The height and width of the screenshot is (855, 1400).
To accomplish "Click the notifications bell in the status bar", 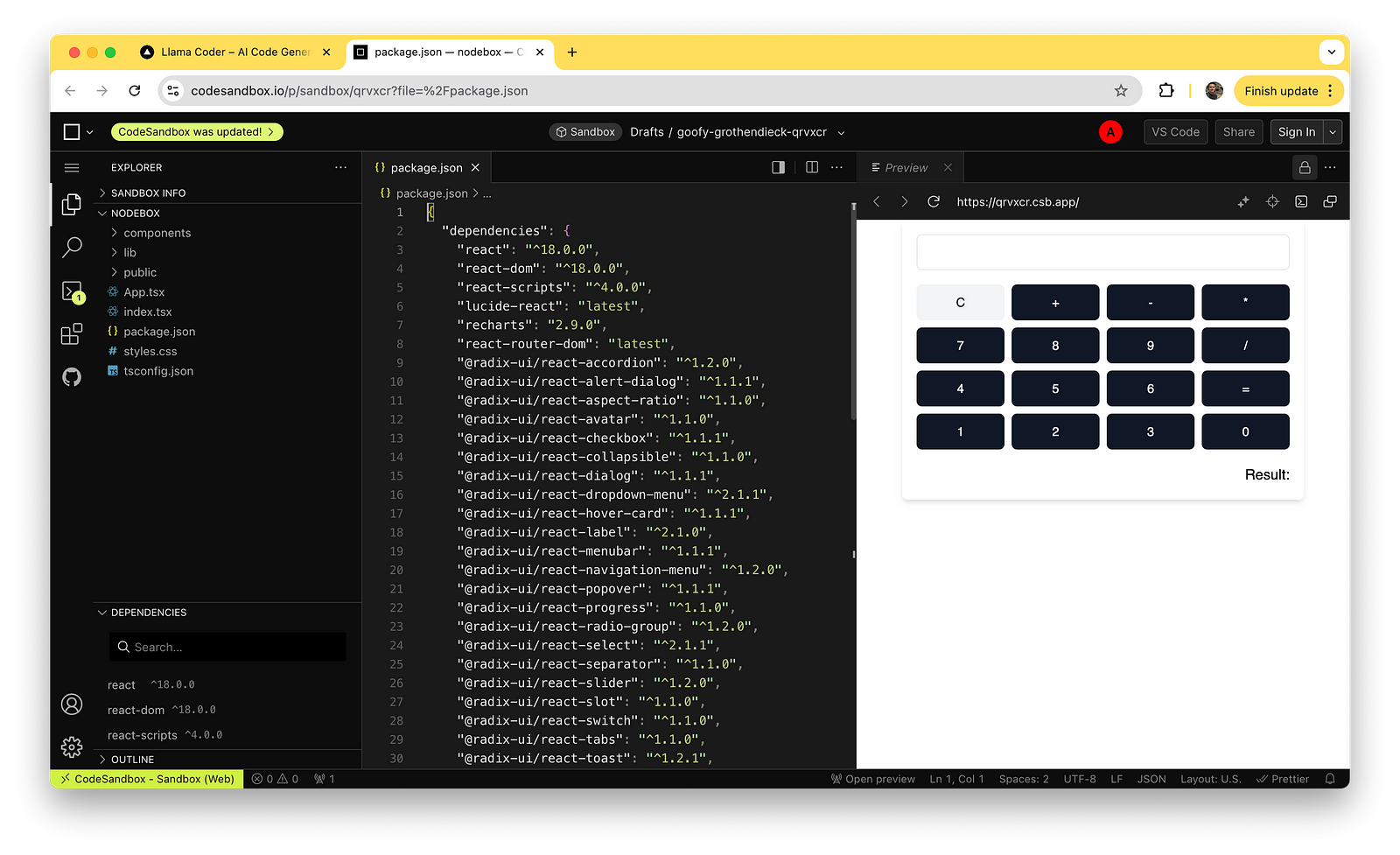I will [1329, 778].
